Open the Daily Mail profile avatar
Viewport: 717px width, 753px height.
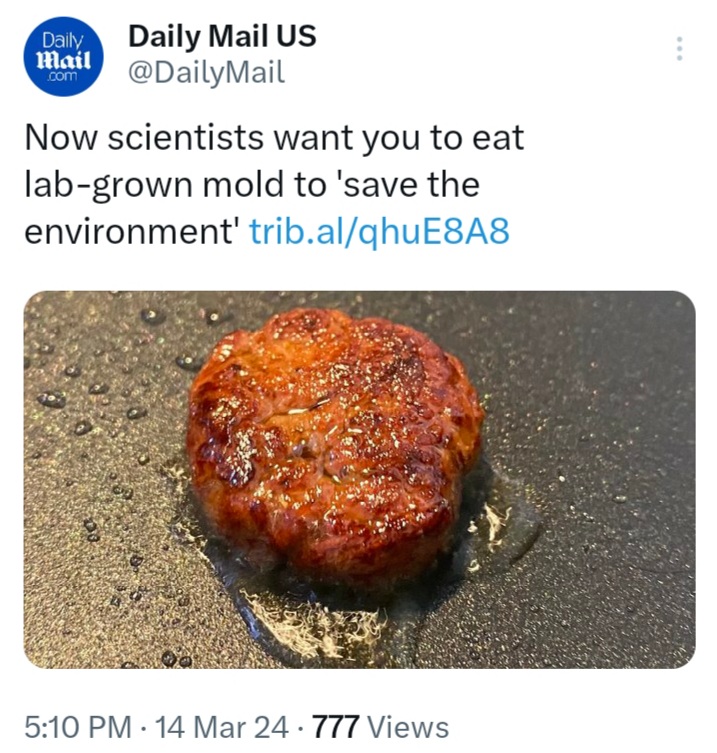[64, 57]
